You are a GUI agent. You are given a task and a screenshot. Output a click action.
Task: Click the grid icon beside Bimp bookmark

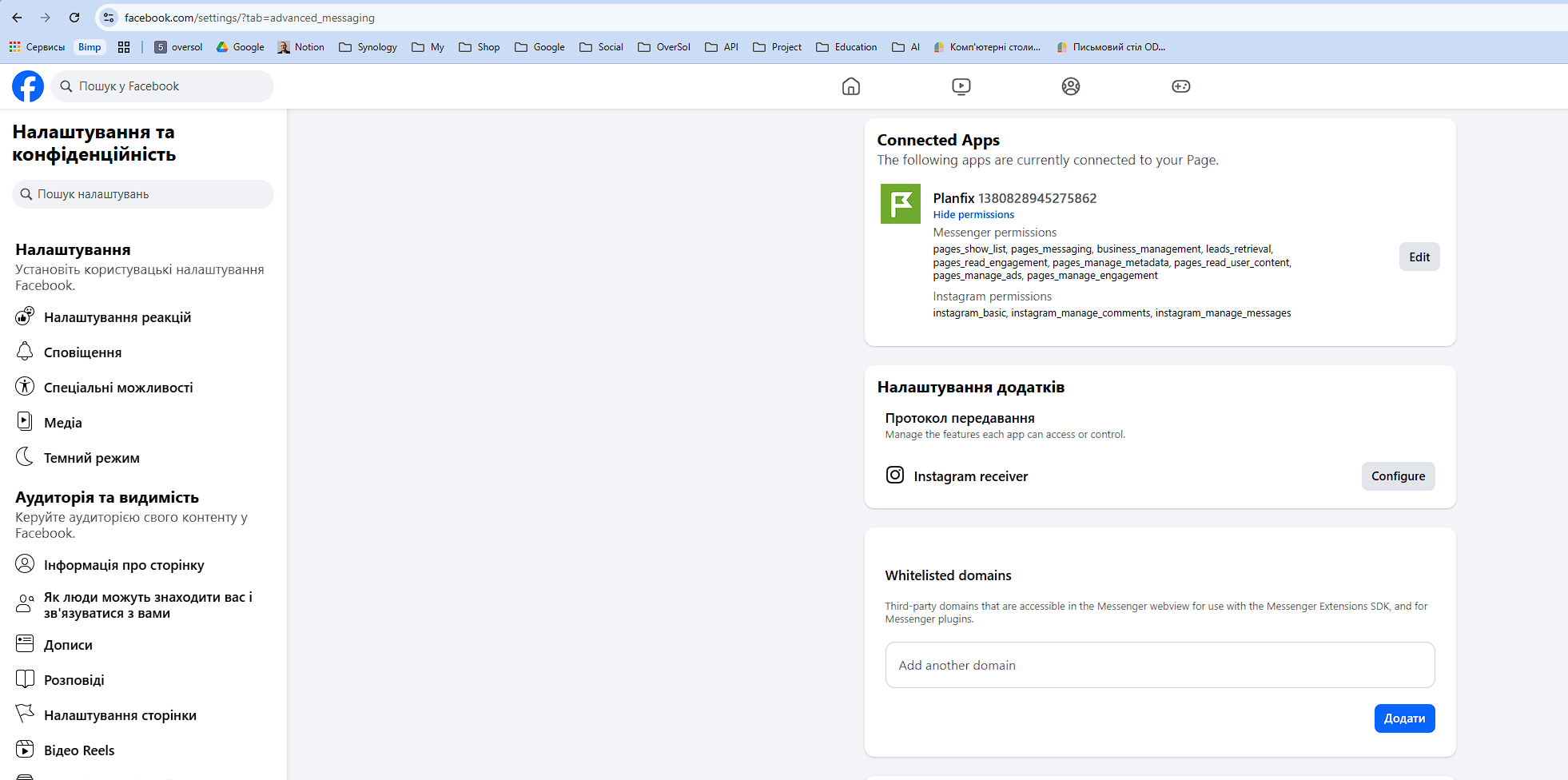click(124, 47)
